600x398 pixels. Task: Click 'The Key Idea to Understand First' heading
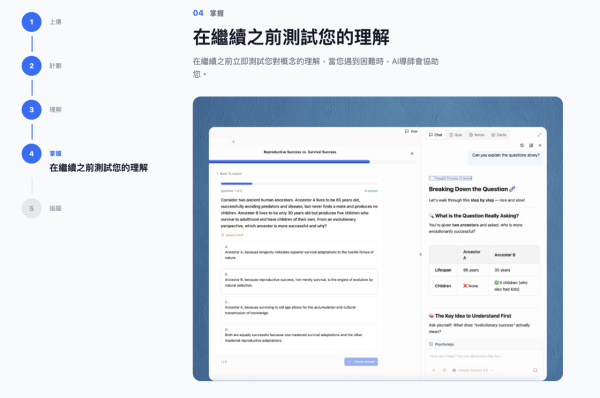coord(470,316)
